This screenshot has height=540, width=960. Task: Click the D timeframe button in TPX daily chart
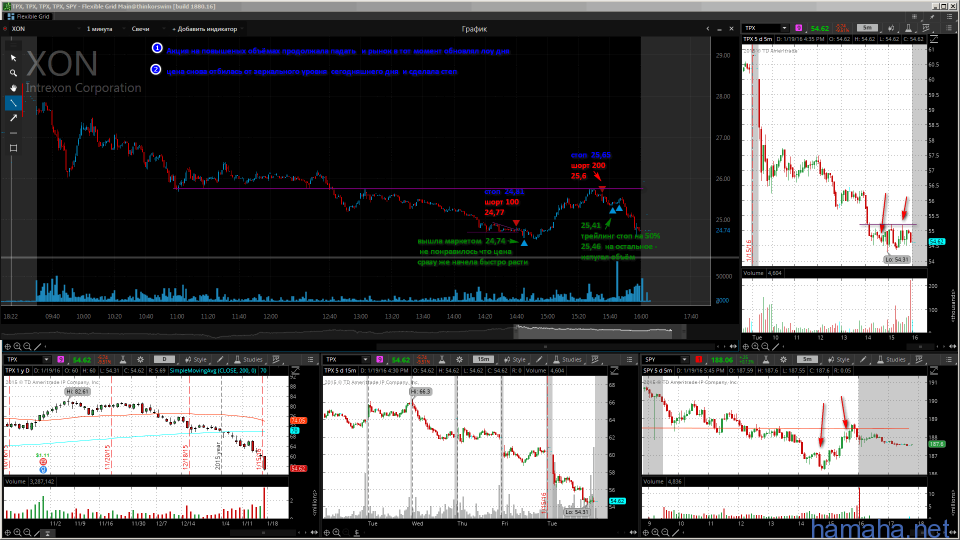coord(164,359)
